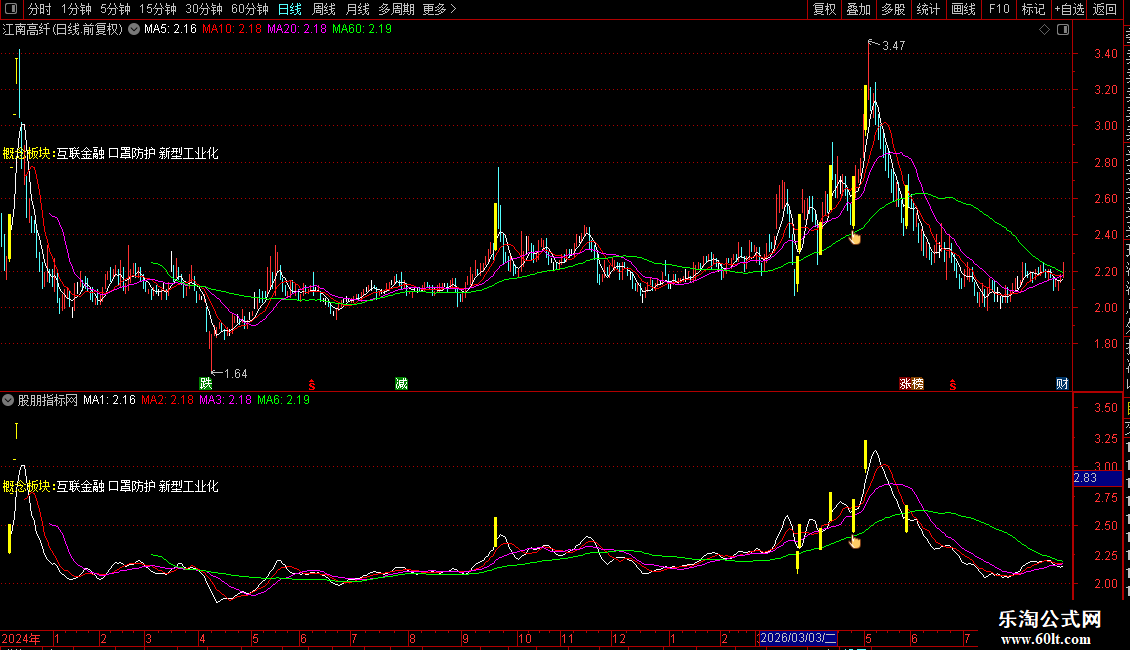Viewport: 1130px width, 650px height.
Task: Click the MA6: 2.19 indicator value
Action: point(283,400)
